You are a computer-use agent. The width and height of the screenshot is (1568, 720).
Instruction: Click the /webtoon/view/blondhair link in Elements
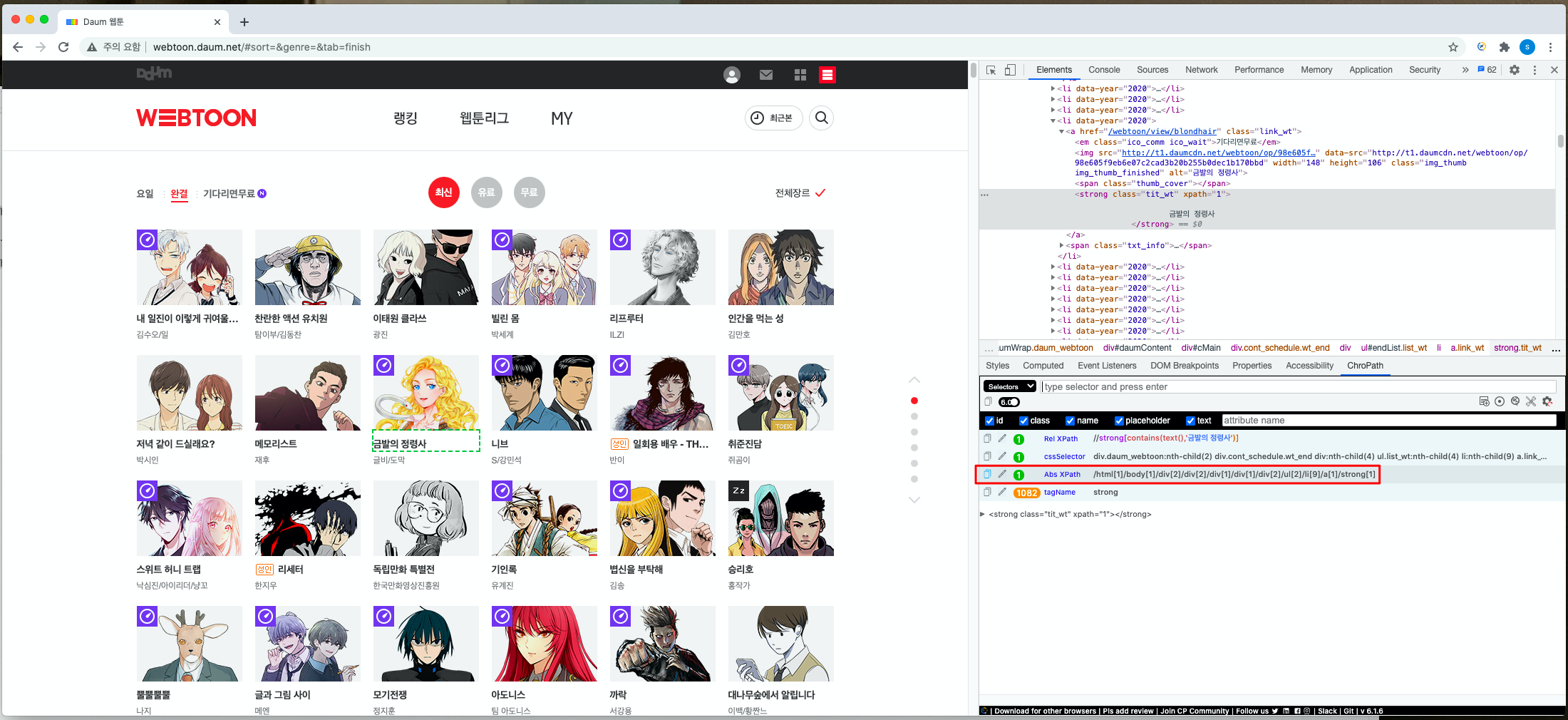point(1162,132)
